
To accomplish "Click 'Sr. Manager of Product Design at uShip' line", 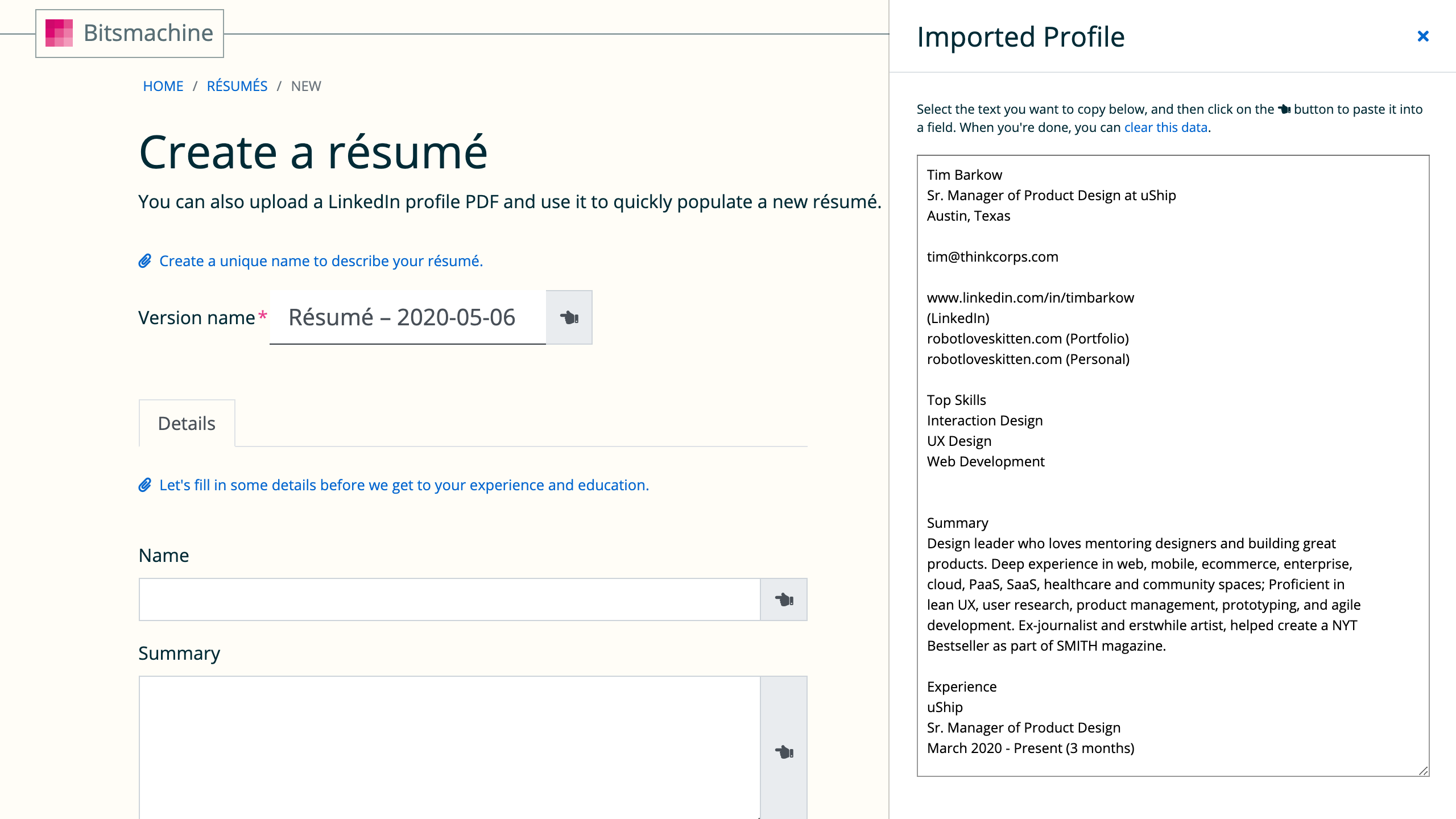I will click(1052, 195).
